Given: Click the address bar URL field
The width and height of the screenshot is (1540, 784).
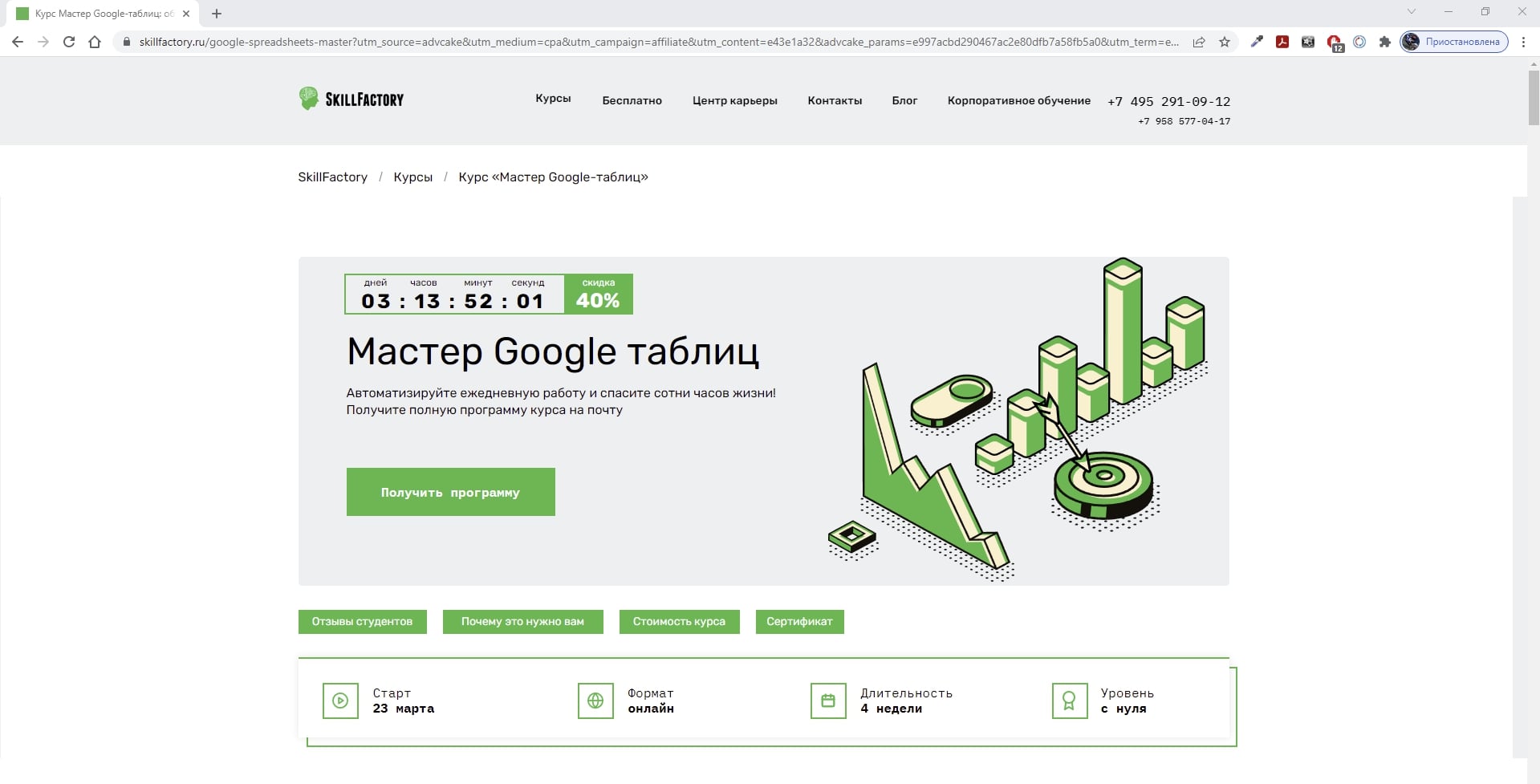Looking at the screenshot, I should 658,42.
